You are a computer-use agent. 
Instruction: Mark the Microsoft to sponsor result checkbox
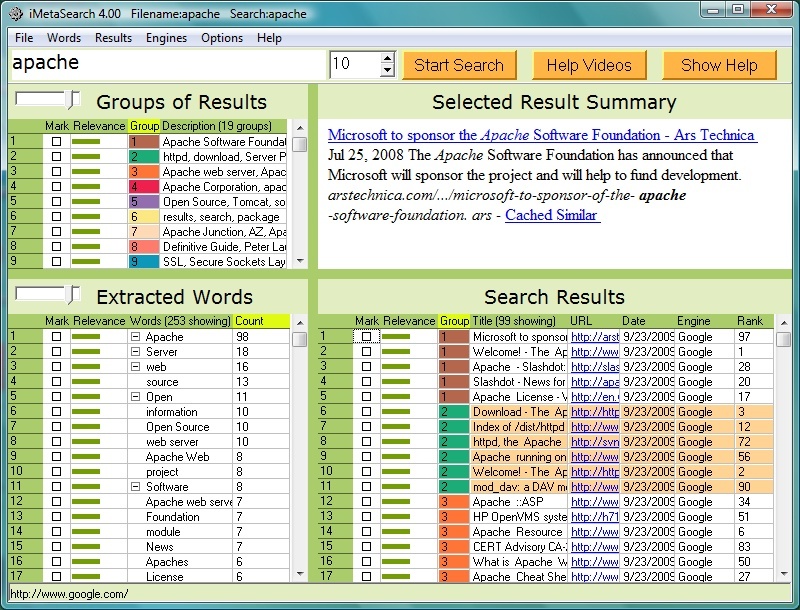366,337
